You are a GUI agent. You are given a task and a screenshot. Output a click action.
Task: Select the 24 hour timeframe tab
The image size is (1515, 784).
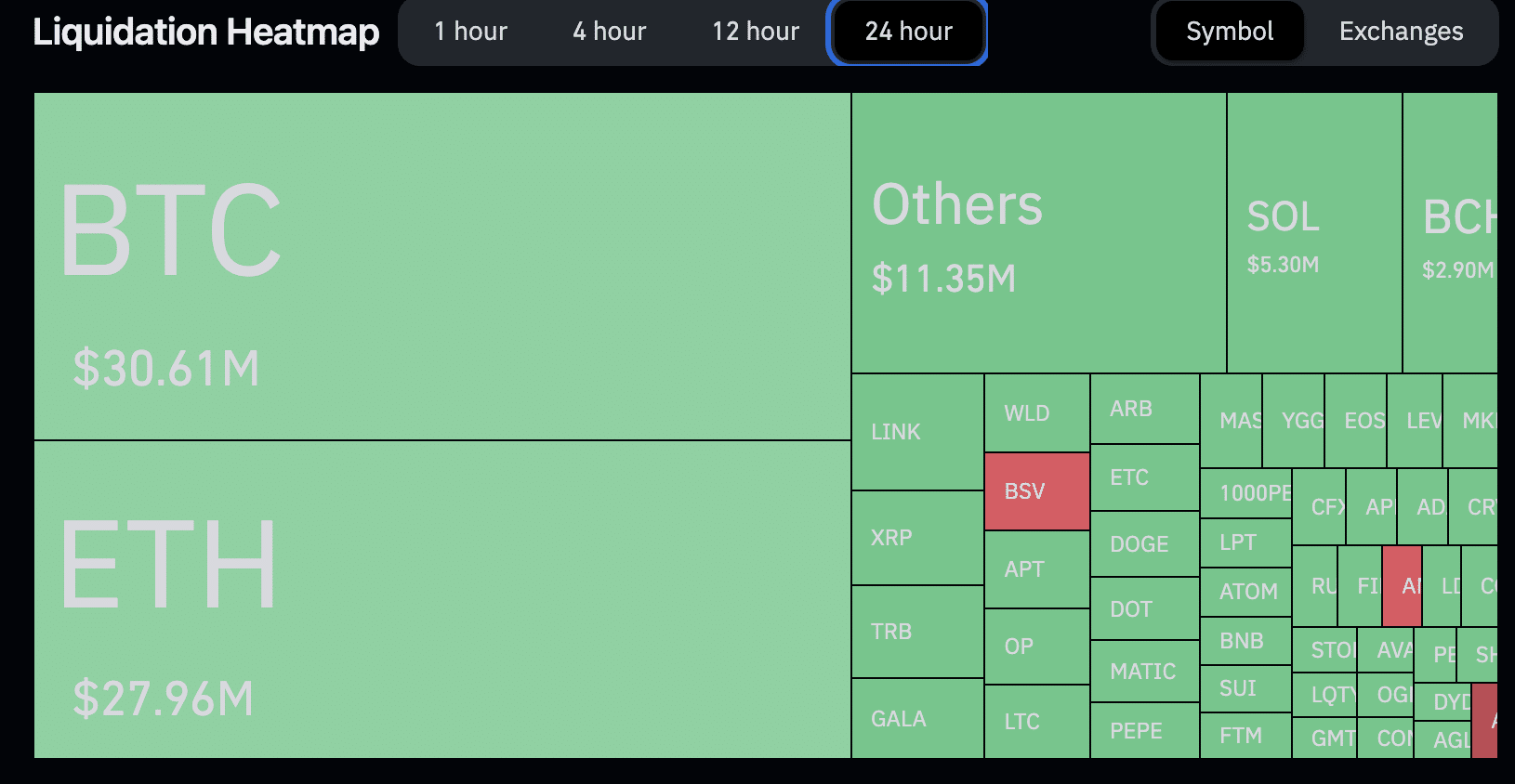[907, 32]
